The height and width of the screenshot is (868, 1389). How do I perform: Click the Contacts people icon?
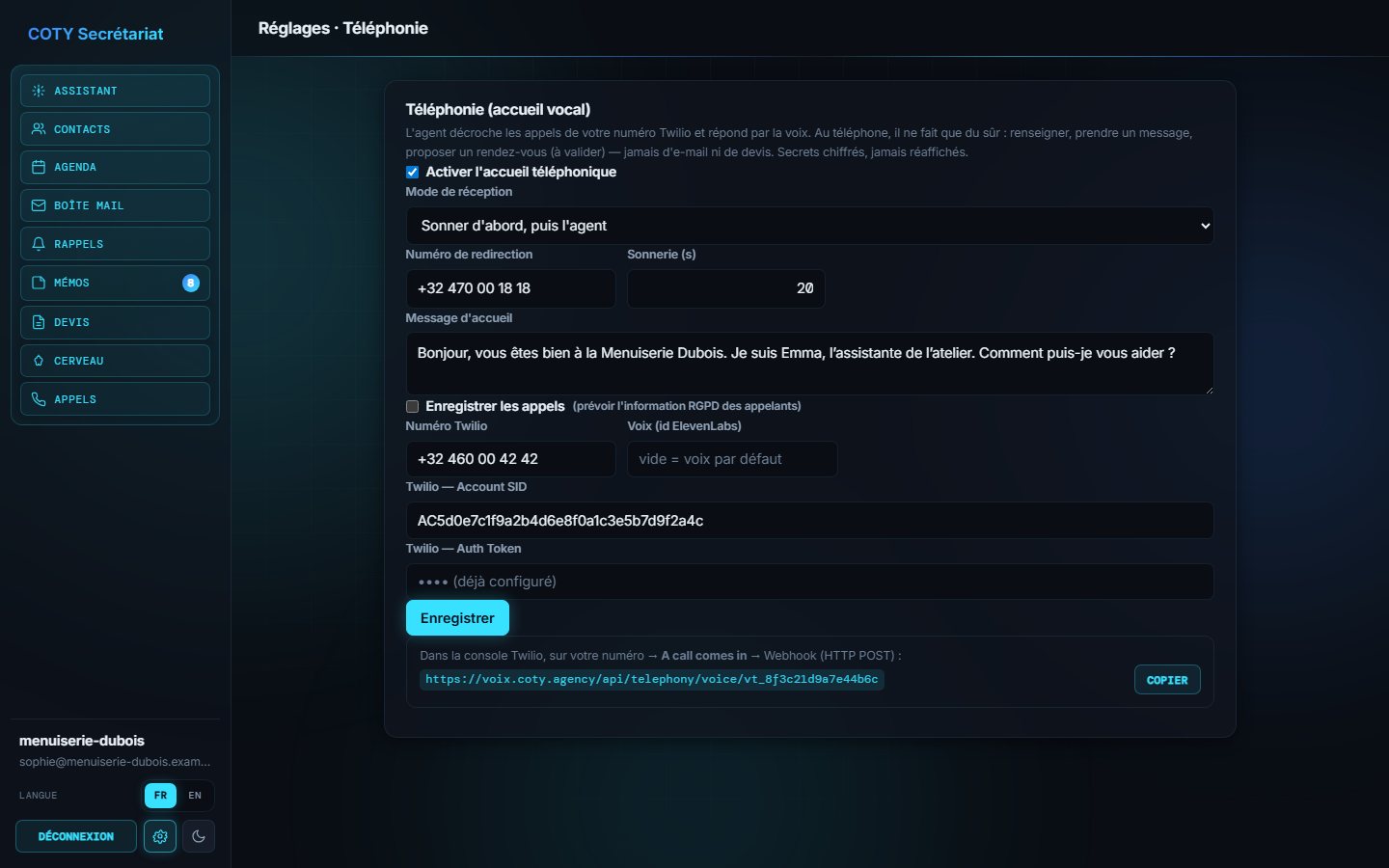(x=39, y=128)
